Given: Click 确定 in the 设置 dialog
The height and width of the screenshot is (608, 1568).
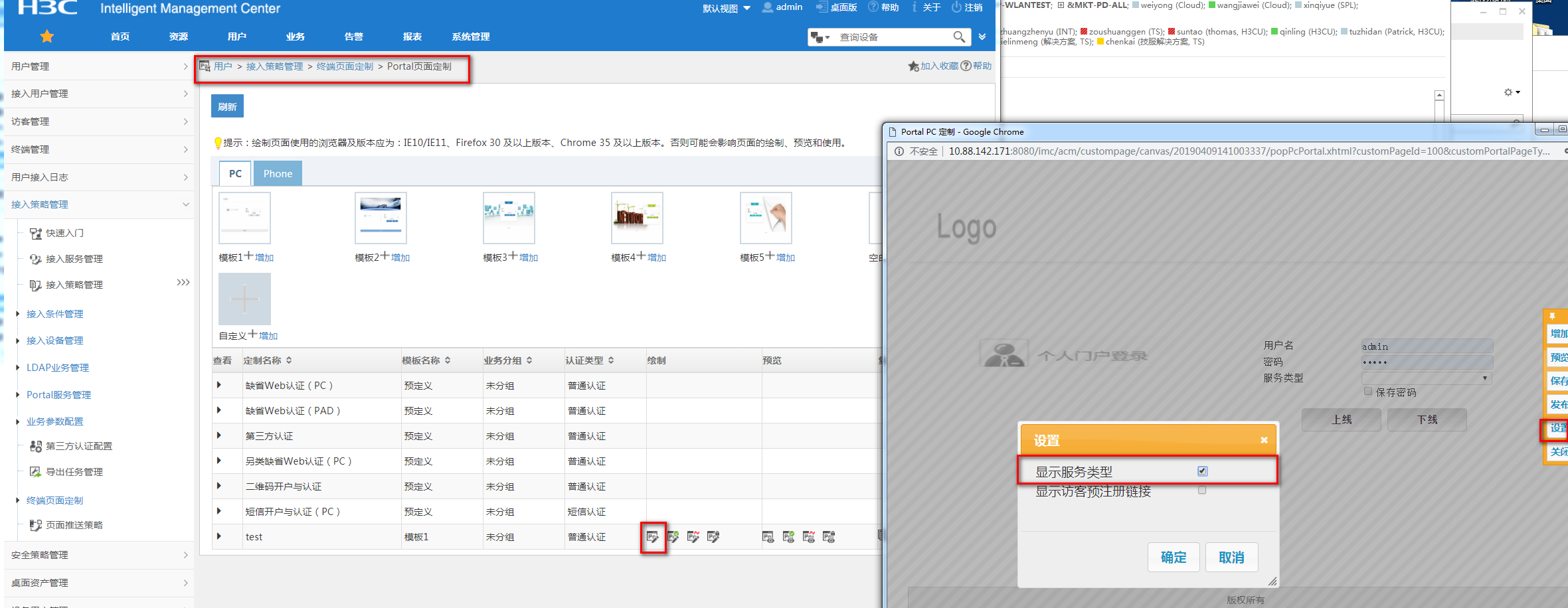Looking at the screenshot, I should click(x=1174, y=557).
